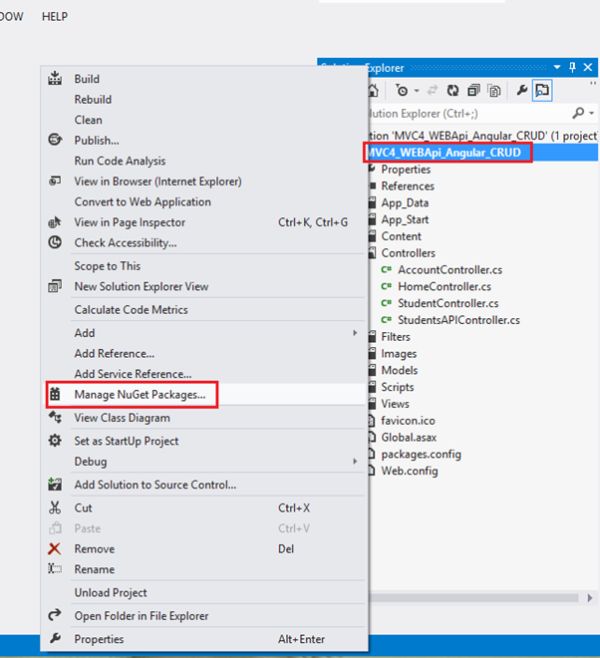
Task: Expand the Add submenu arrow
Action: pos(355,333)
